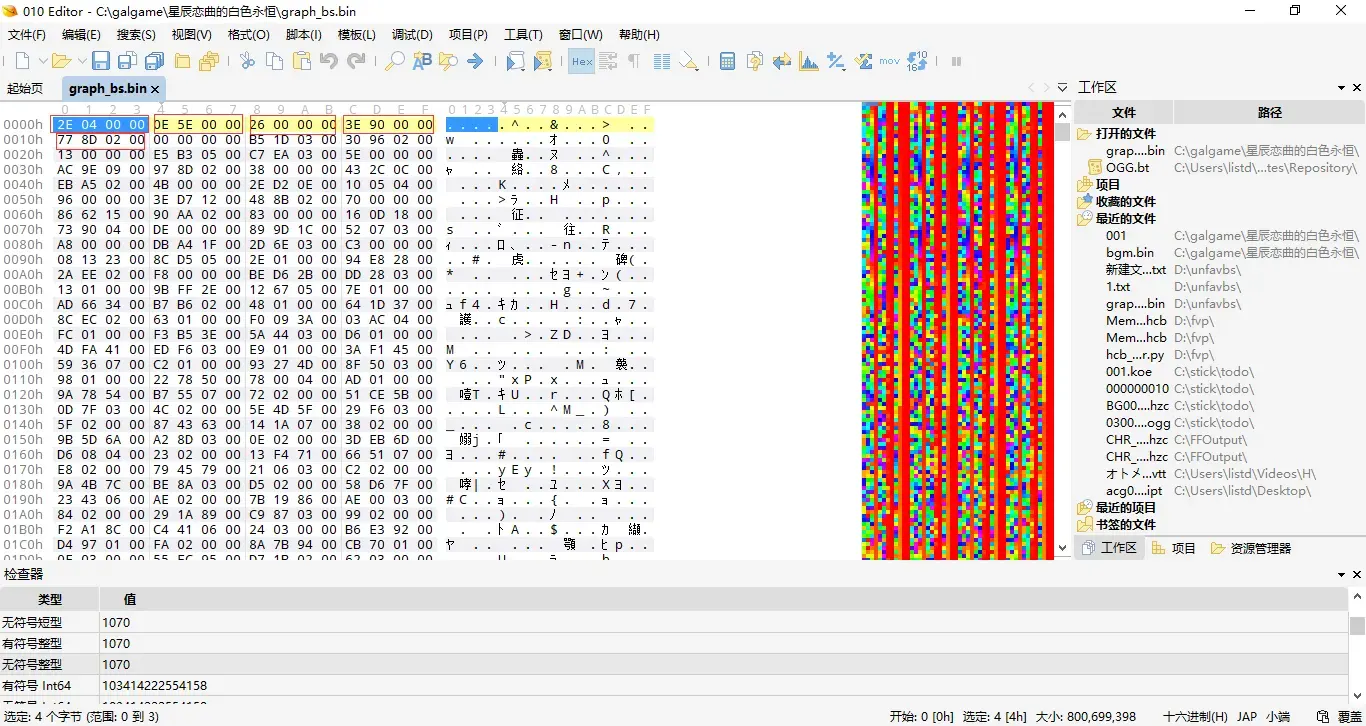Screen dimensions: 1366x726
Task: Switch to the 起始页 tab
Action: coord(25,88)
